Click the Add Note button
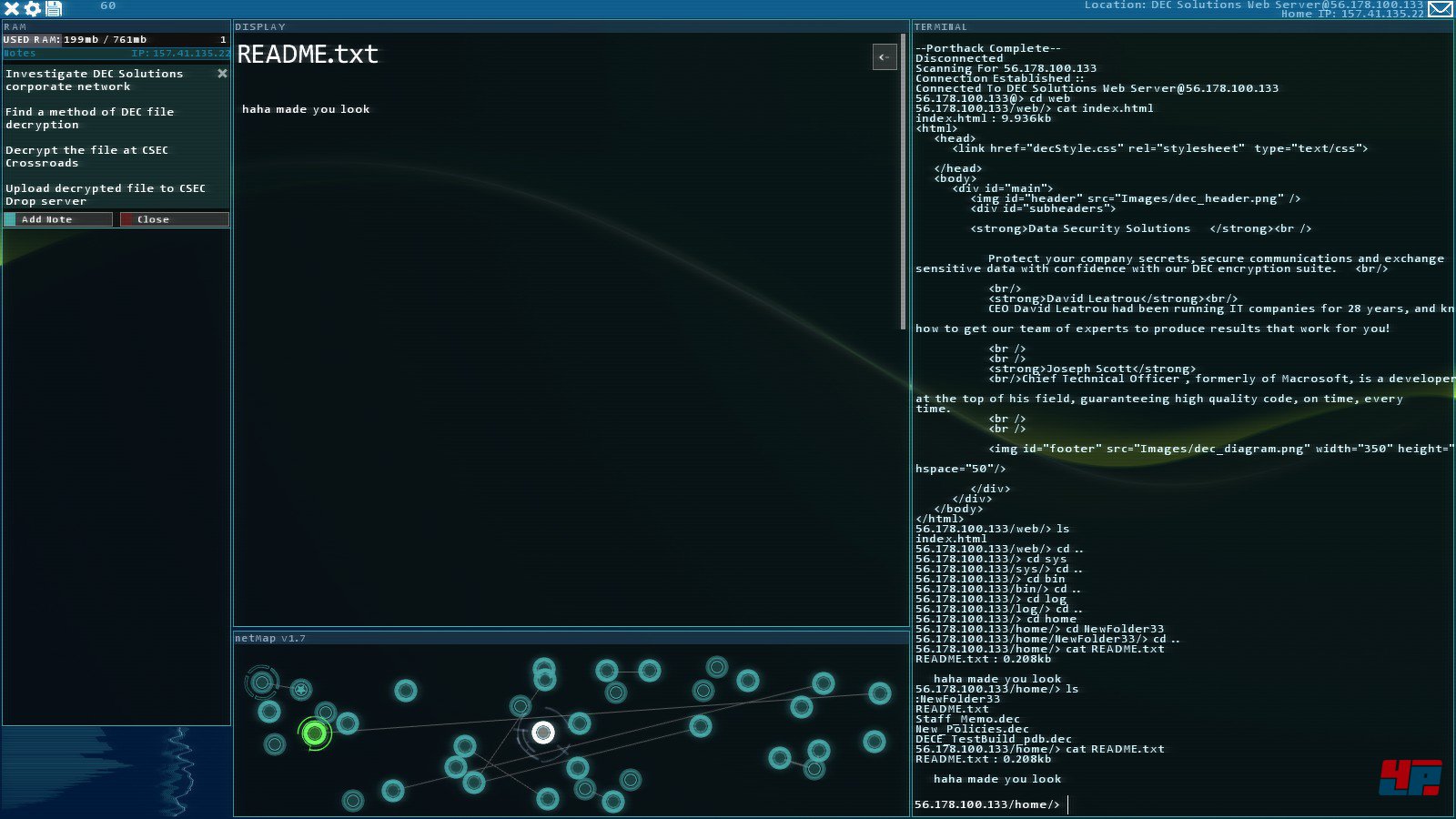The image size is (1456, 819). pyautogui.click(x=58, y=219)
